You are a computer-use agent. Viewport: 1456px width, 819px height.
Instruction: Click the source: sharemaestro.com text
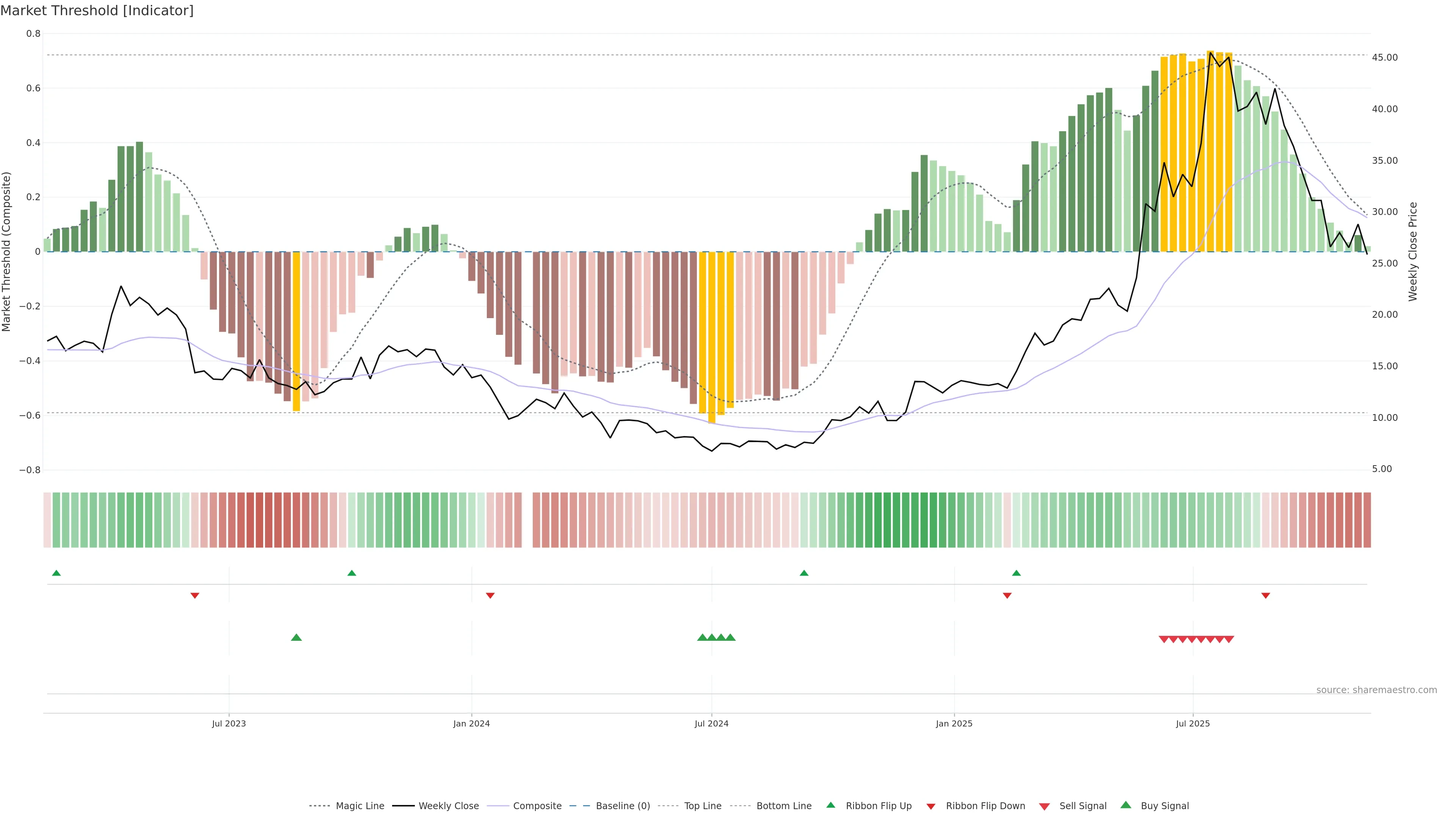[1376, 690]
